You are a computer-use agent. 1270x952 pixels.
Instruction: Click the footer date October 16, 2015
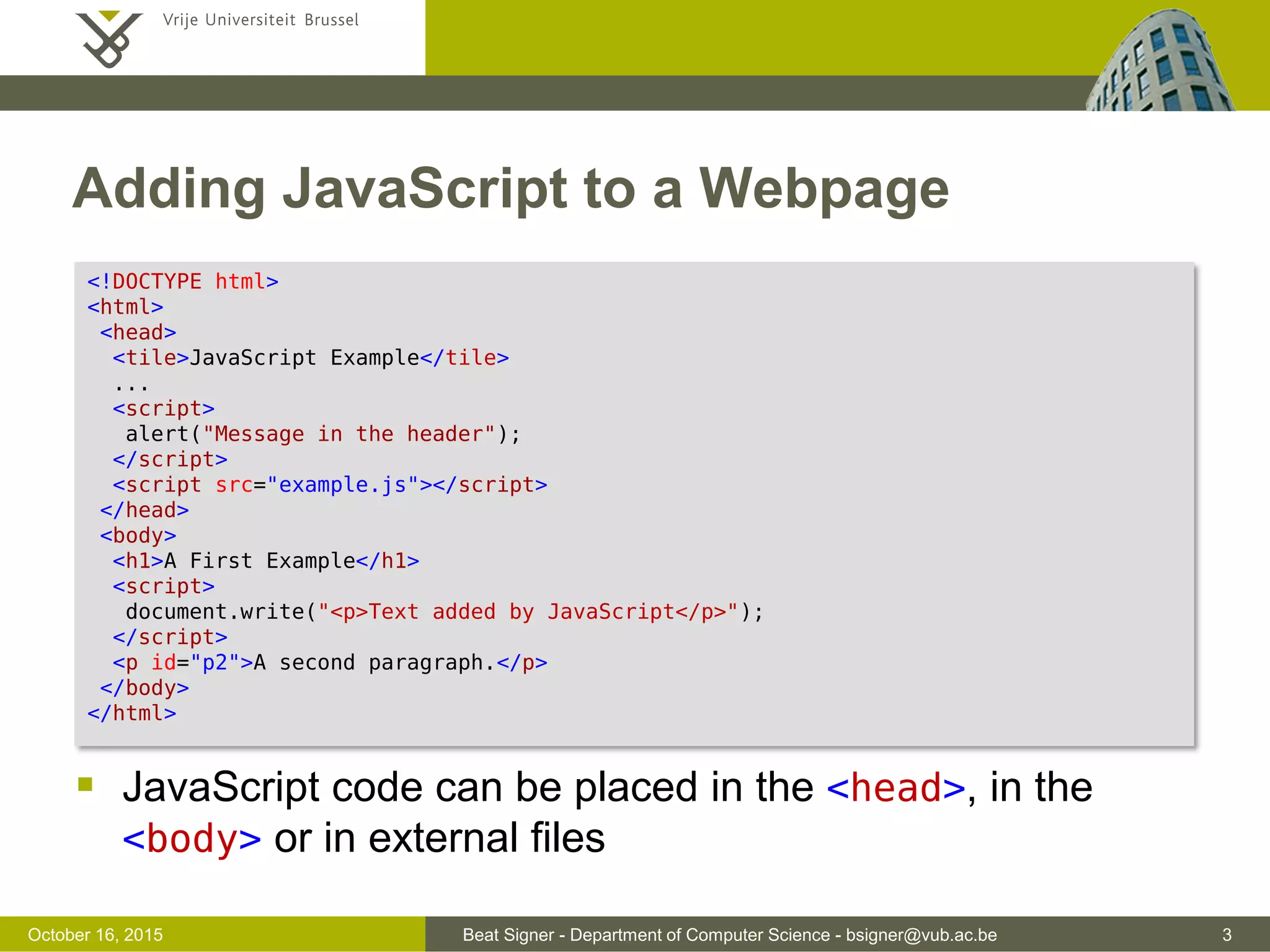coord(95,935)
